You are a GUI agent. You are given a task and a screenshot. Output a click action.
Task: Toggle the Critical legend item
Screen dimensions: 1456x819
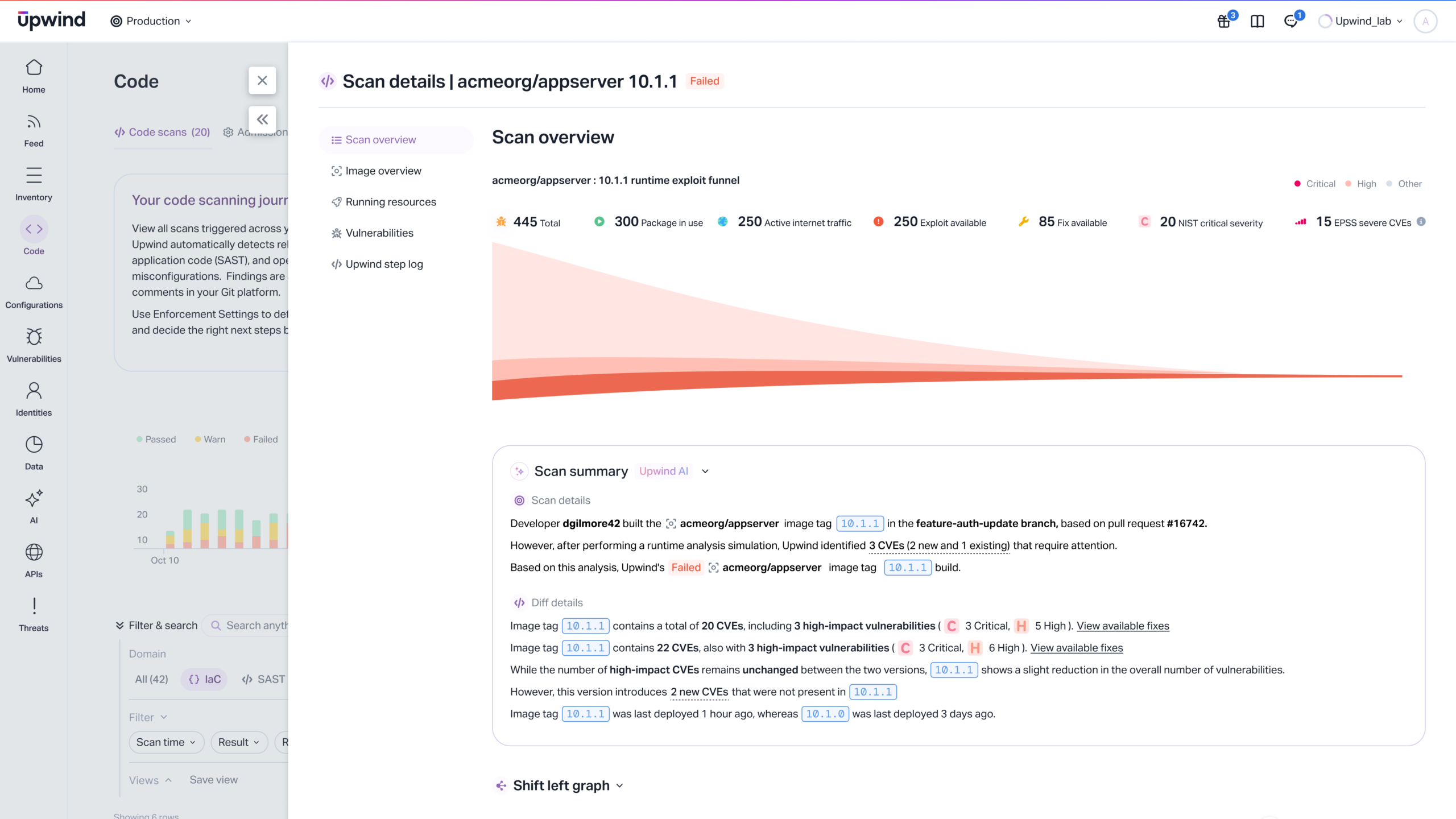tap(1315, 184)
